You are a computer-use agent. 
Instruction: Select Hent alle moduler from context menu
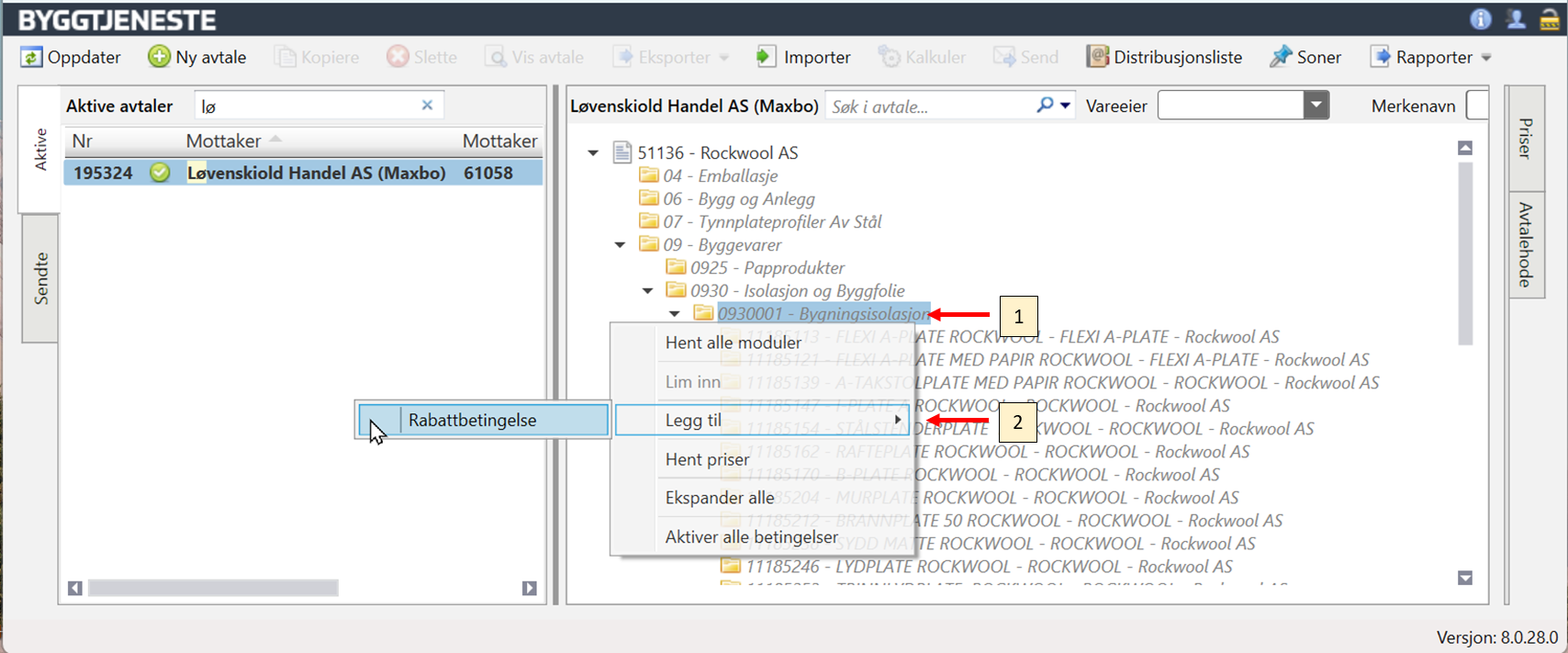tap(733, 343)
